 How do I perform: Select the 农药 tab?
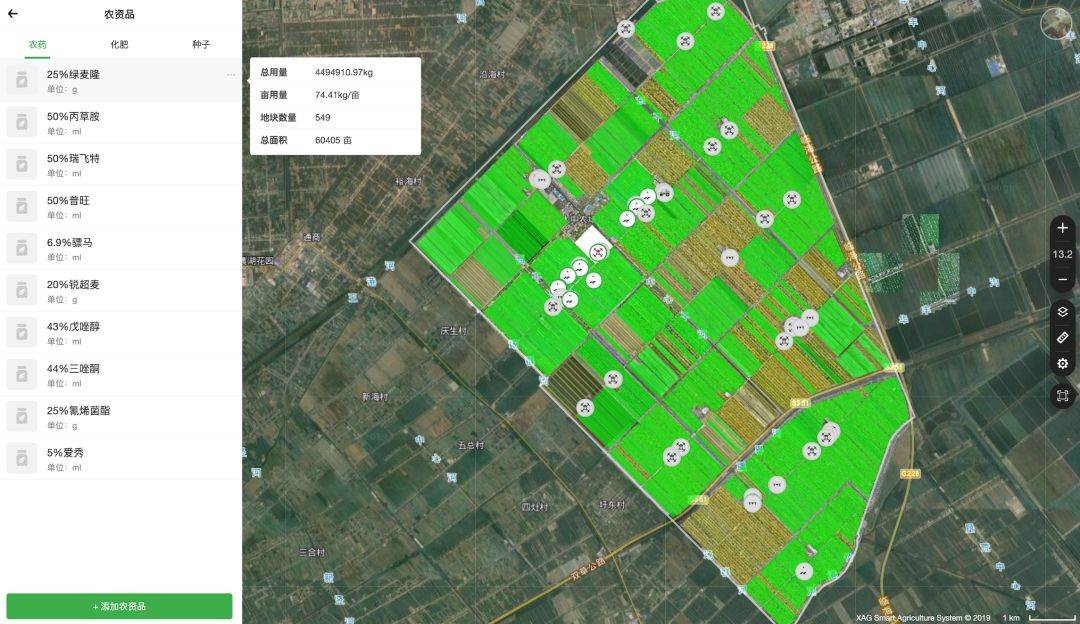point(37,45)
